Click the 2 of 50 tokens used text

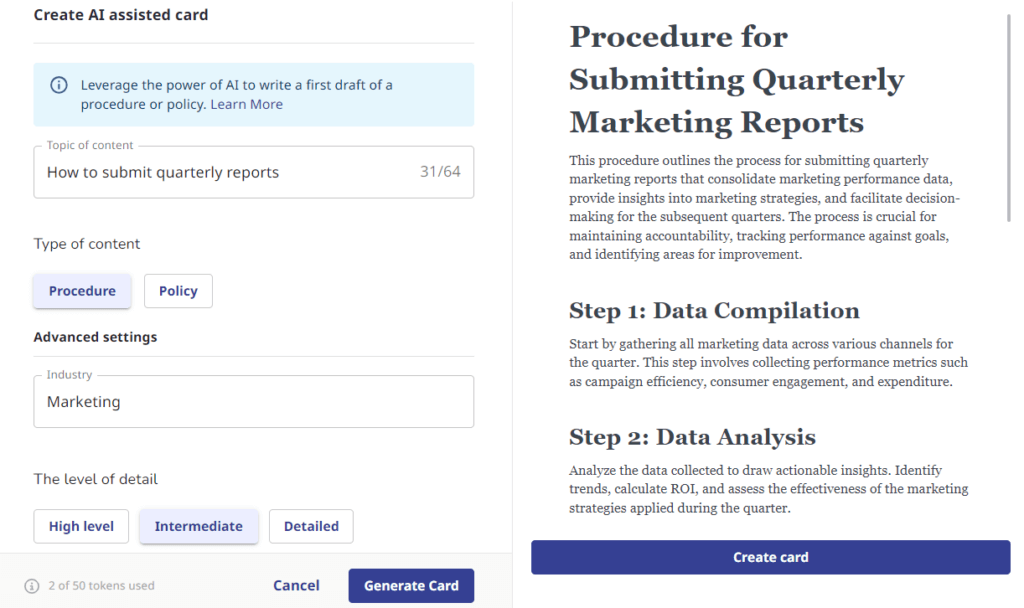pos(101,586)
